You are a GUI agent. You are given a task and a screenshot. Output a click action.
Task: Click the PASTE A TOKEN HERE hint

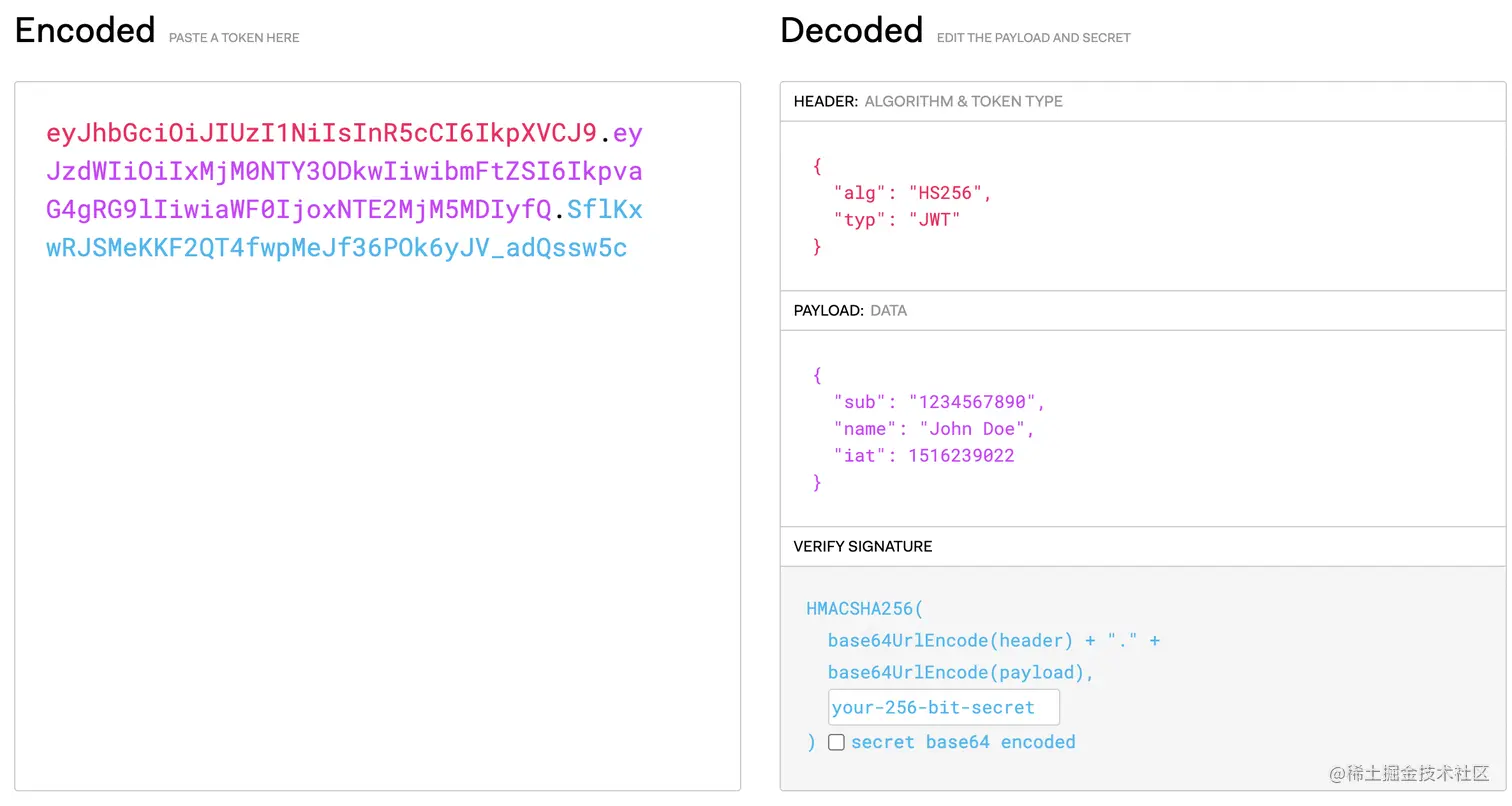click(x=234, y=38)
